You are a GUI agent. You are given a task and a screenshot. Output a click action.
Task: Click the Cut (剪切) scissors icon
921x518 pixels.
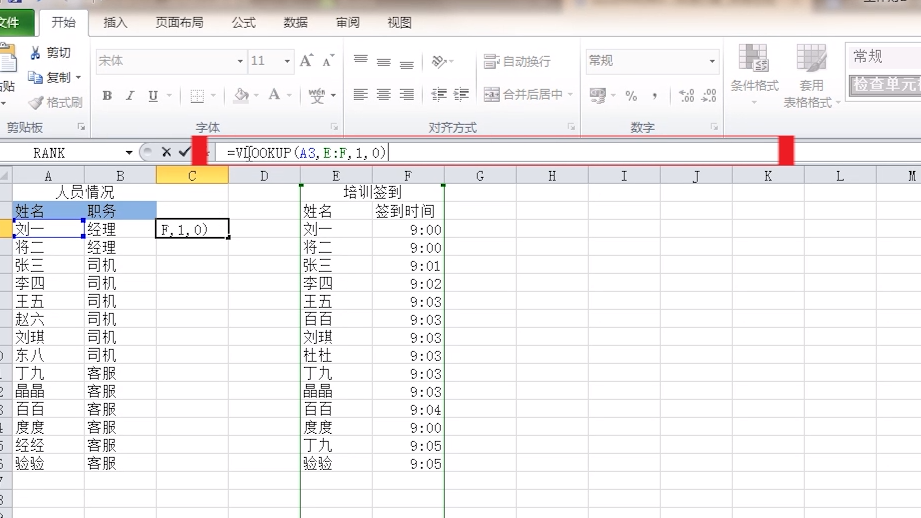(x=35, y=53)
